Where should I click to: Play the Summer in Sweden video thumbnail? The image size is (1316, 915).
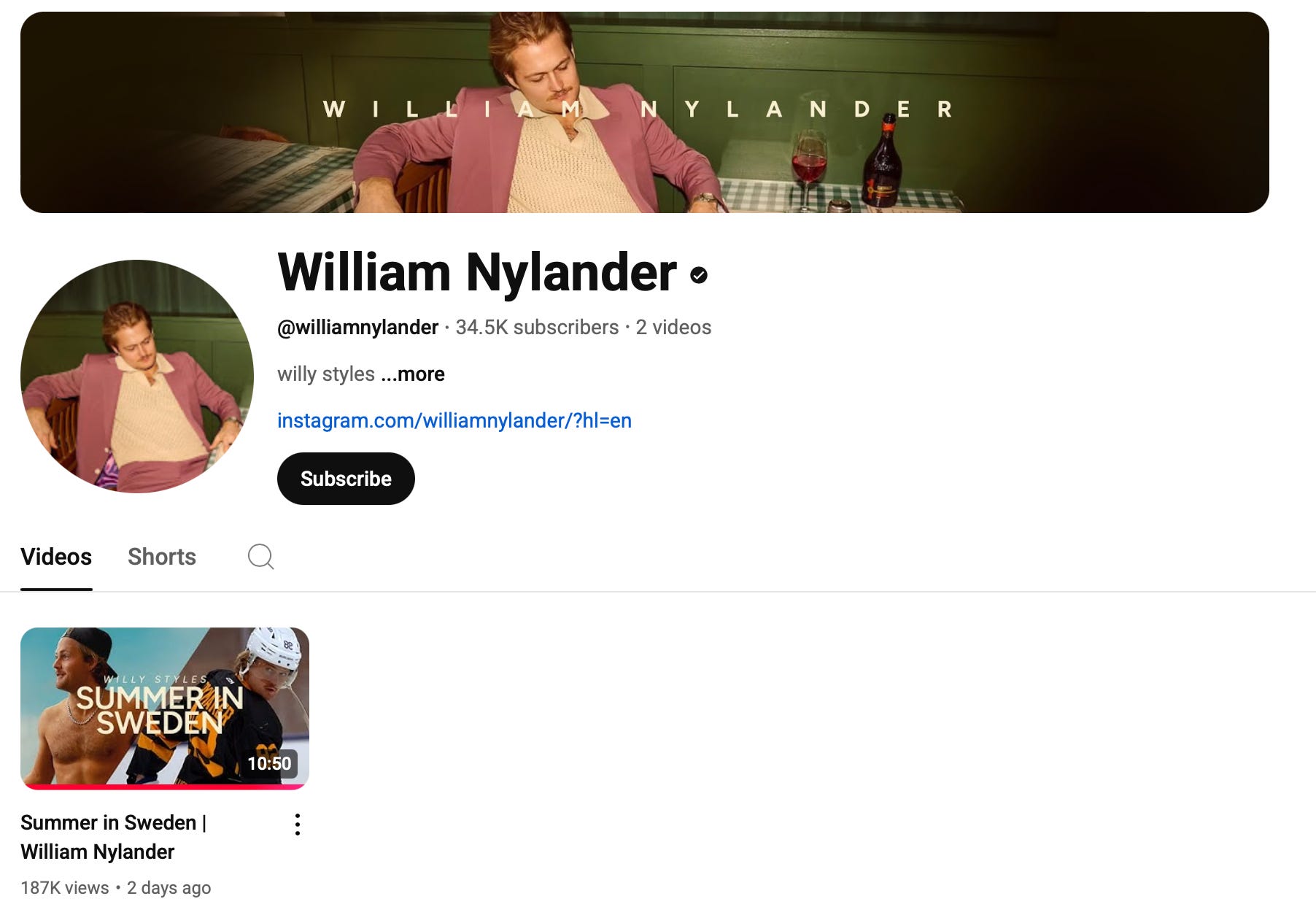165,708
